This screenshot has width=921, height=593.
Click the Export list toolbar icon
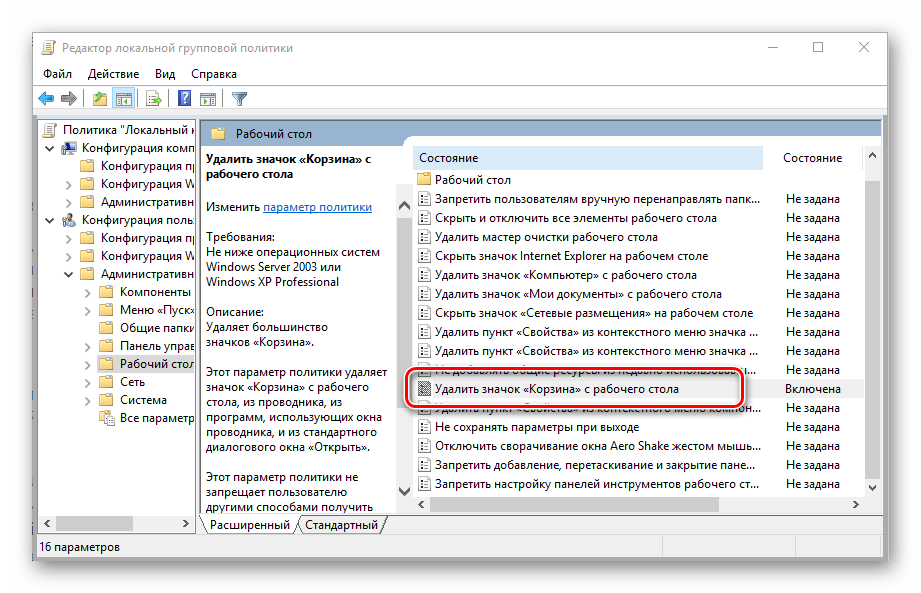(154, 98)
